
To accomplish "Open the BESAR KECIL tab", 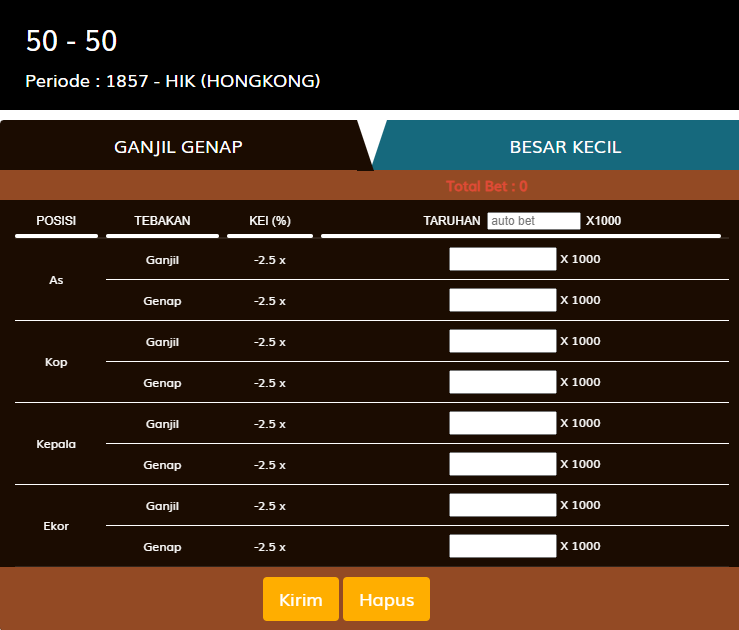I will tap(565, 147).
